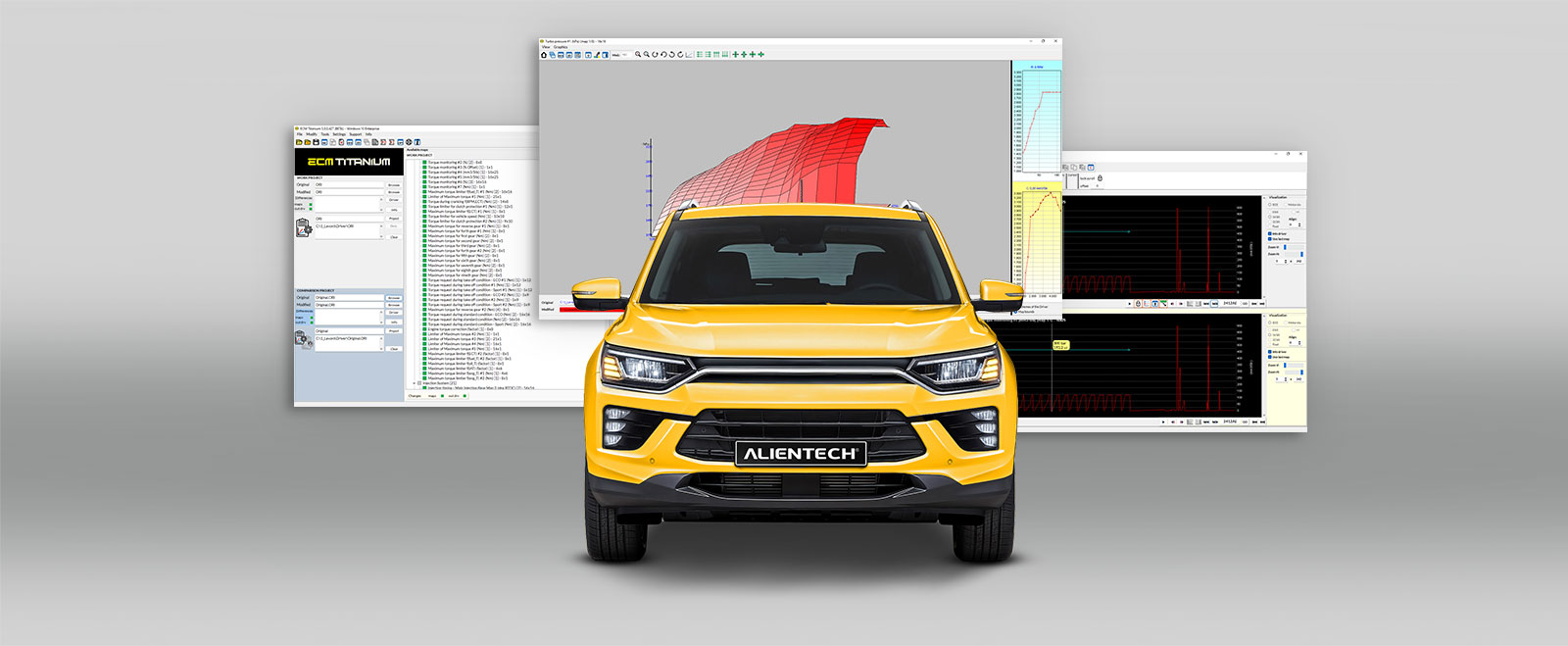Open the Info menu in ECM Titanium
Viewport: 1568px width, 646px height.
click(x=368, y=134)
